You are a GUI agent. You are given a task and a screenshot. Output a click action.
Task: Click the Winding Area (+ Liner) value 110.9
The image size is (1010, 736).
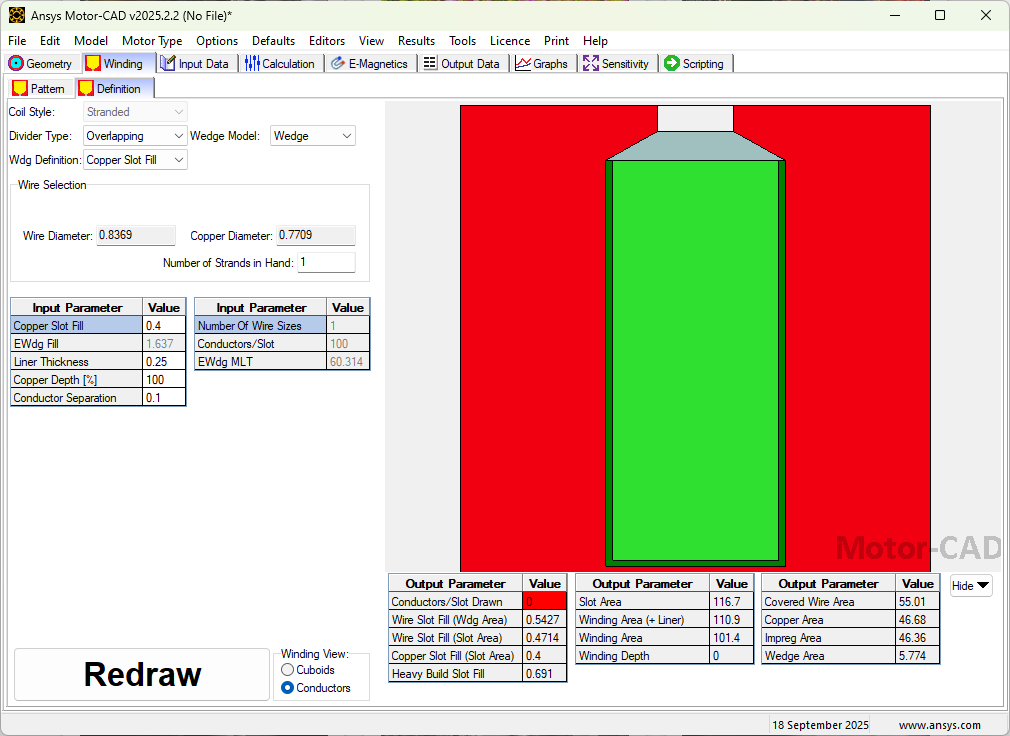[x=731, y=620]
